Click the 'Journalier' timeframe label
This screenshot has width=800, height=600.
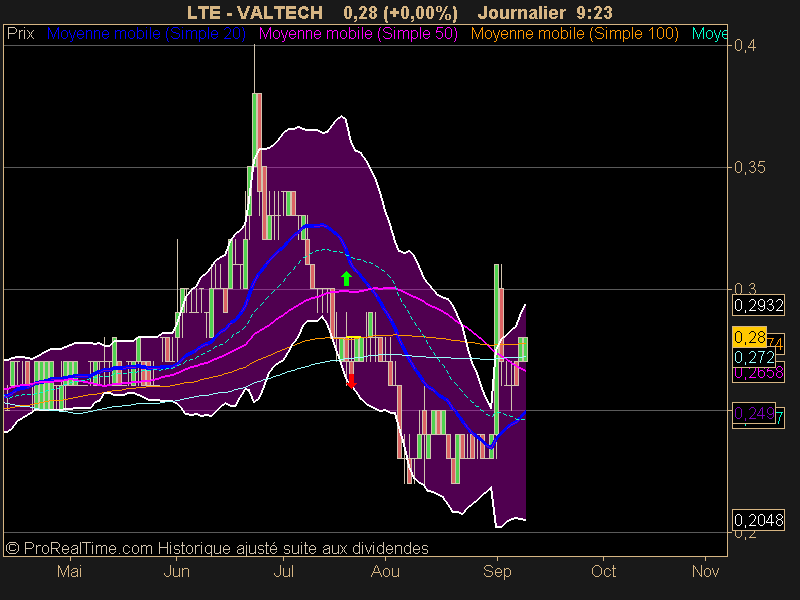521,12
